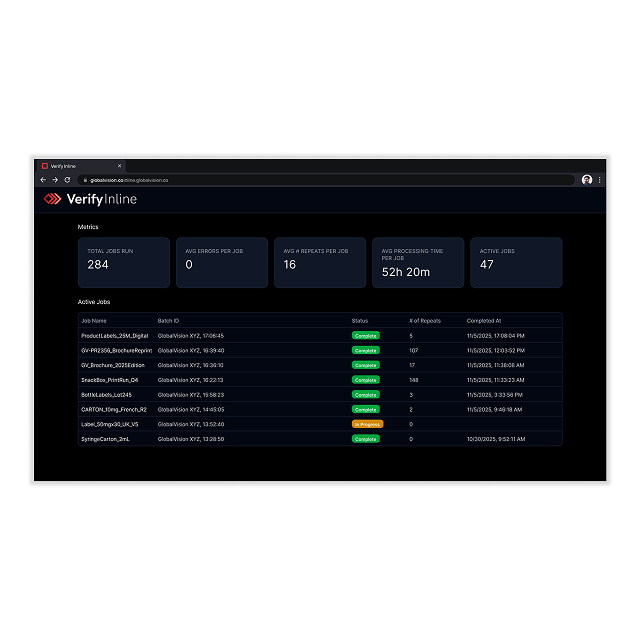Click Complete badge for CARTON_10mg_French_R2
This screenshot has height=640, width=640.
click(x=366, y=409)
